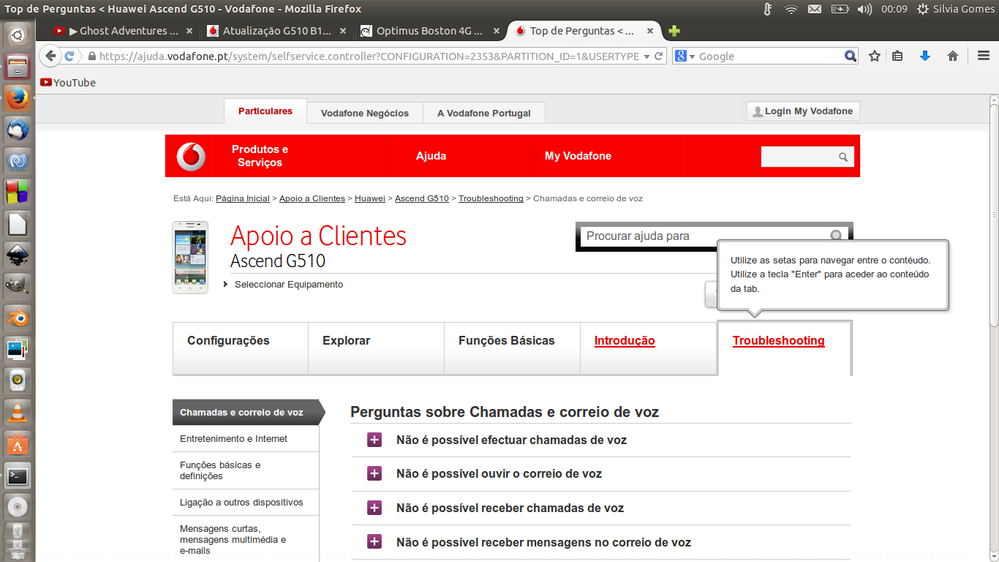This screenshot has width=999, height=562.
Task: Open YouTube bookmark in bookmarks bar
Action: coord(68,82)
